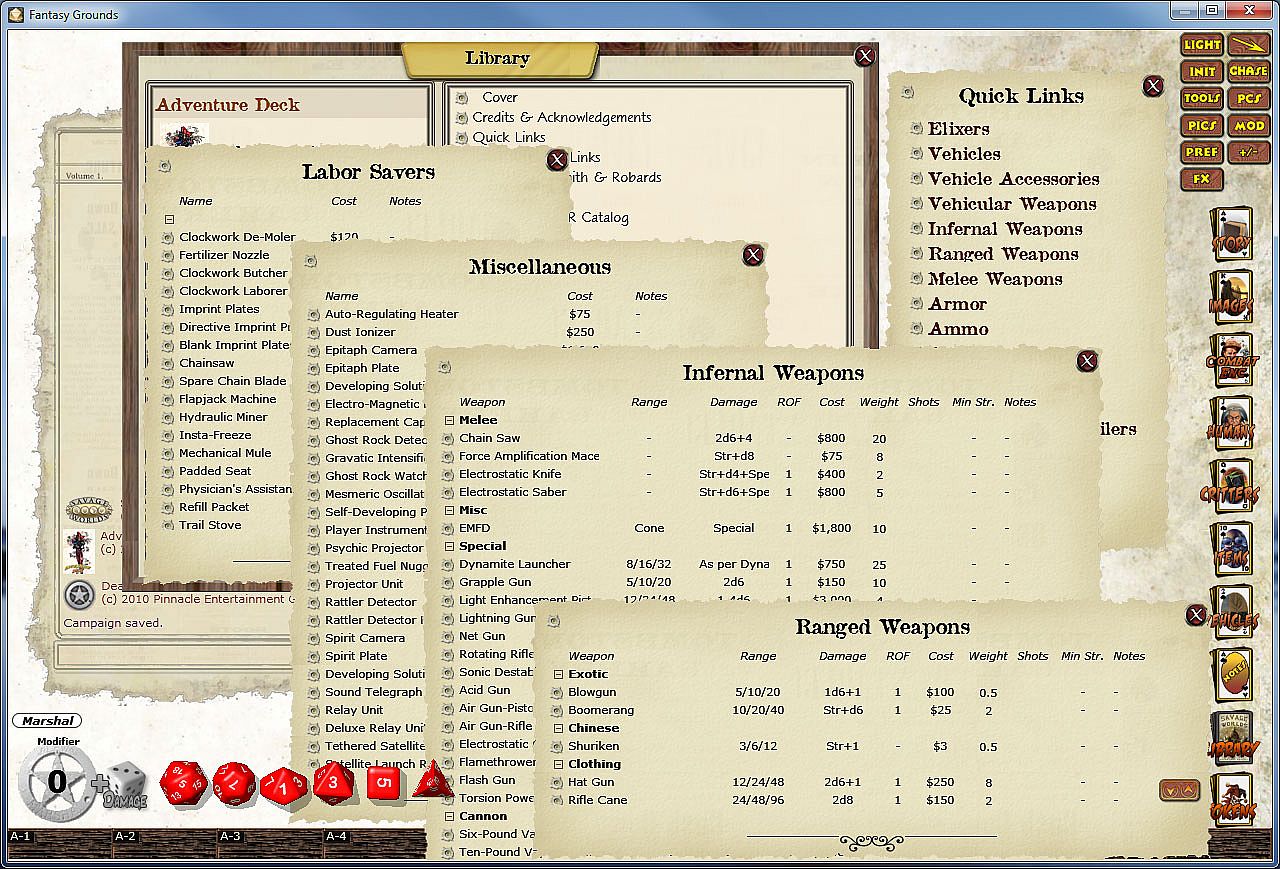Open the PICS button
The height and width of the screenshot is (869, 1280).
pyautogui.click(x=1202, y=126)
